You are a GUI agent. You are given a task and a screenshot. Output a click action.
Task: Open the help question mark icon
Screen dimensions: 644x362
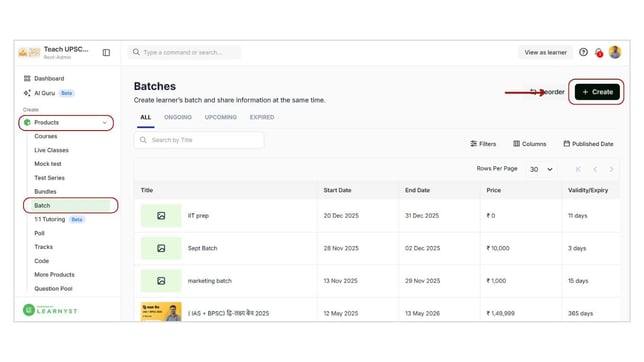(x=583, y=52)
